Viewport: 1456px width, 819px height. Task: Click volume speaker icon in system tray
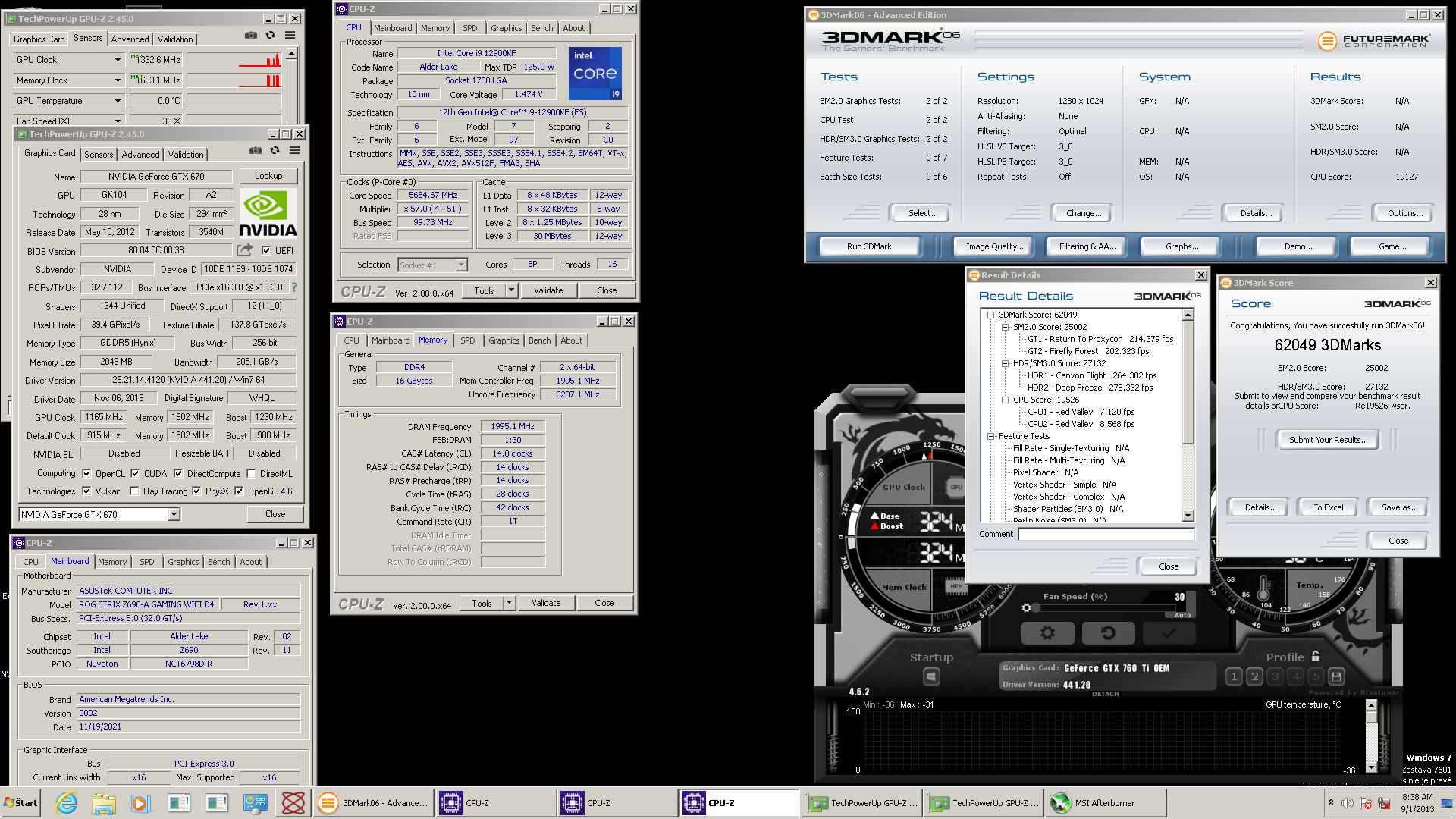(1347, 803)
